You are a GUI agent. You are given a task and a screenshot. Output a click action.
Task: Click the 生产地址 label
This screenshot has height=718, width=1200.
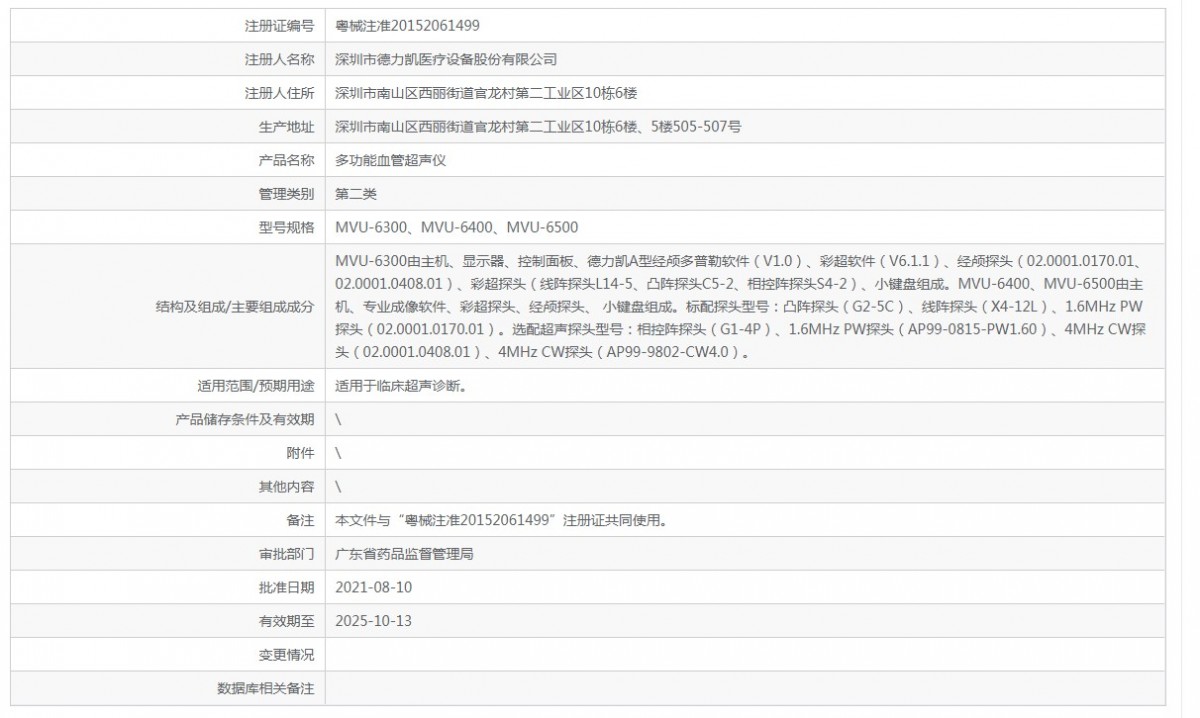[x=286, y=127]
